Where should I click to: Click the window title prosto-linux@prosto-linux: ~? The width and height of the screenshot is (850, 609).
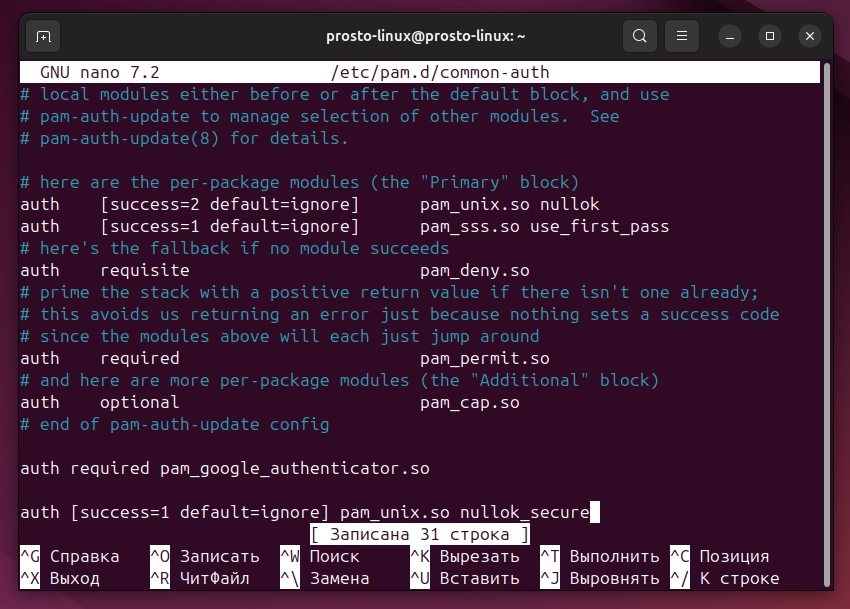[x=426, y=36]
